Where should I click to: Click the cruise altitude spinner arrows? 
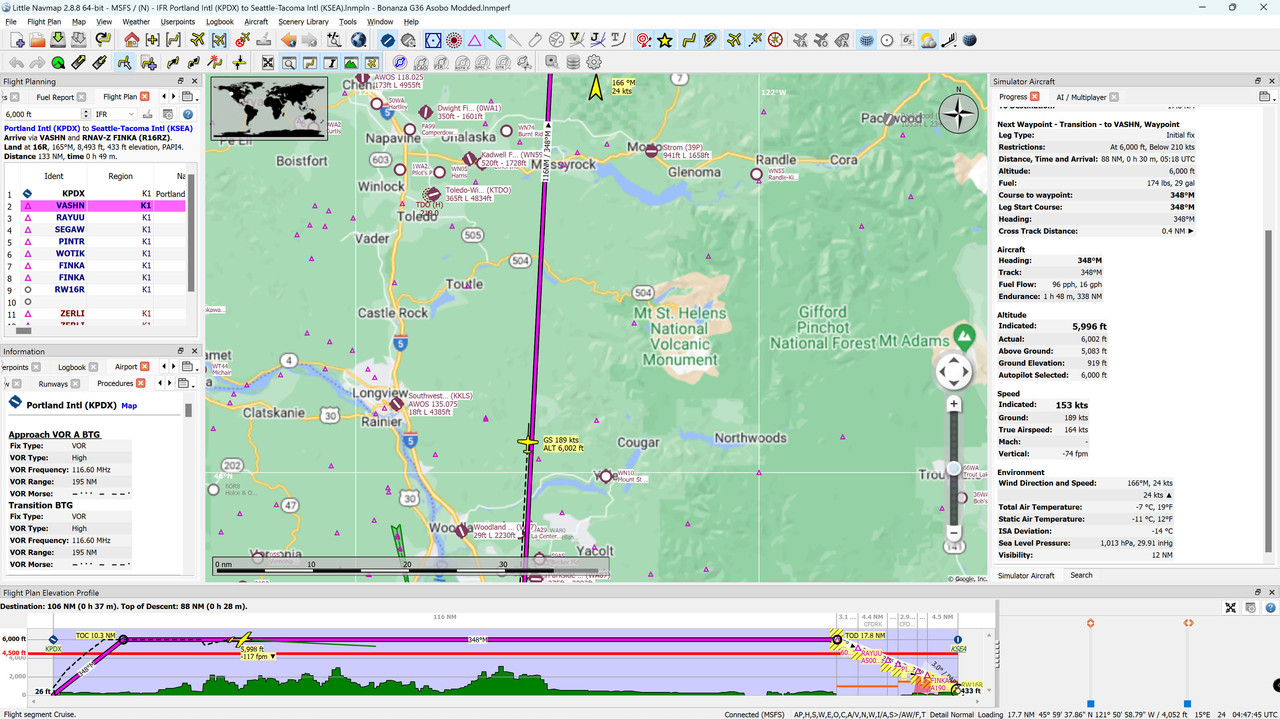pos(86,114)
